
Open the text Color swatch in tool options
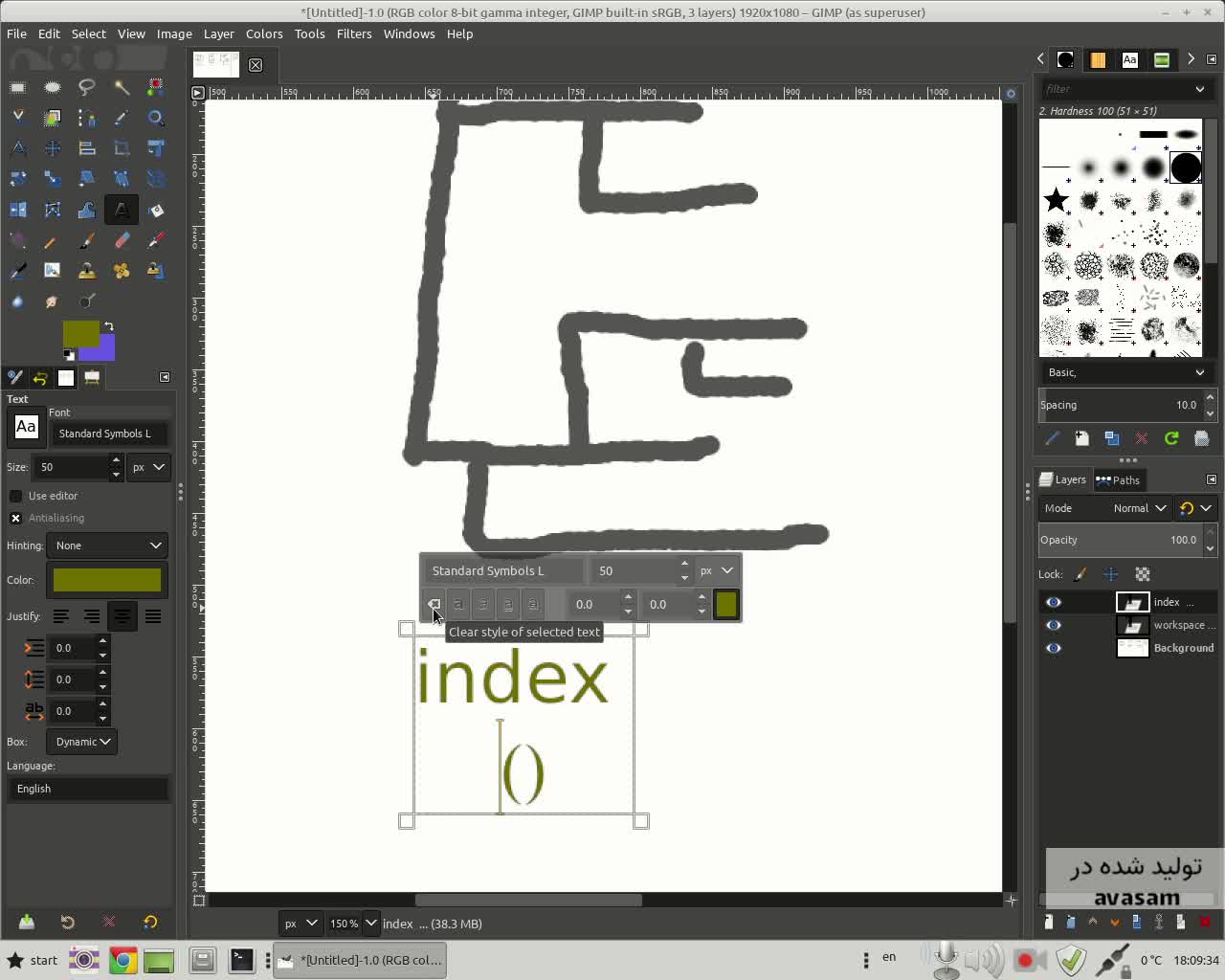107,580
